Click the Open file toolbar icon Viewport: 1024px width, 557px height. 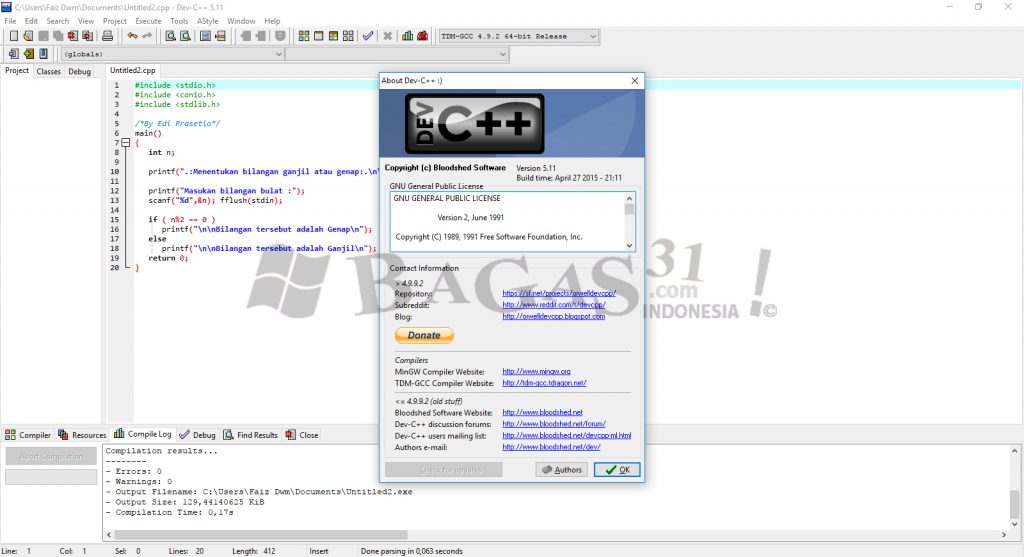28,36
